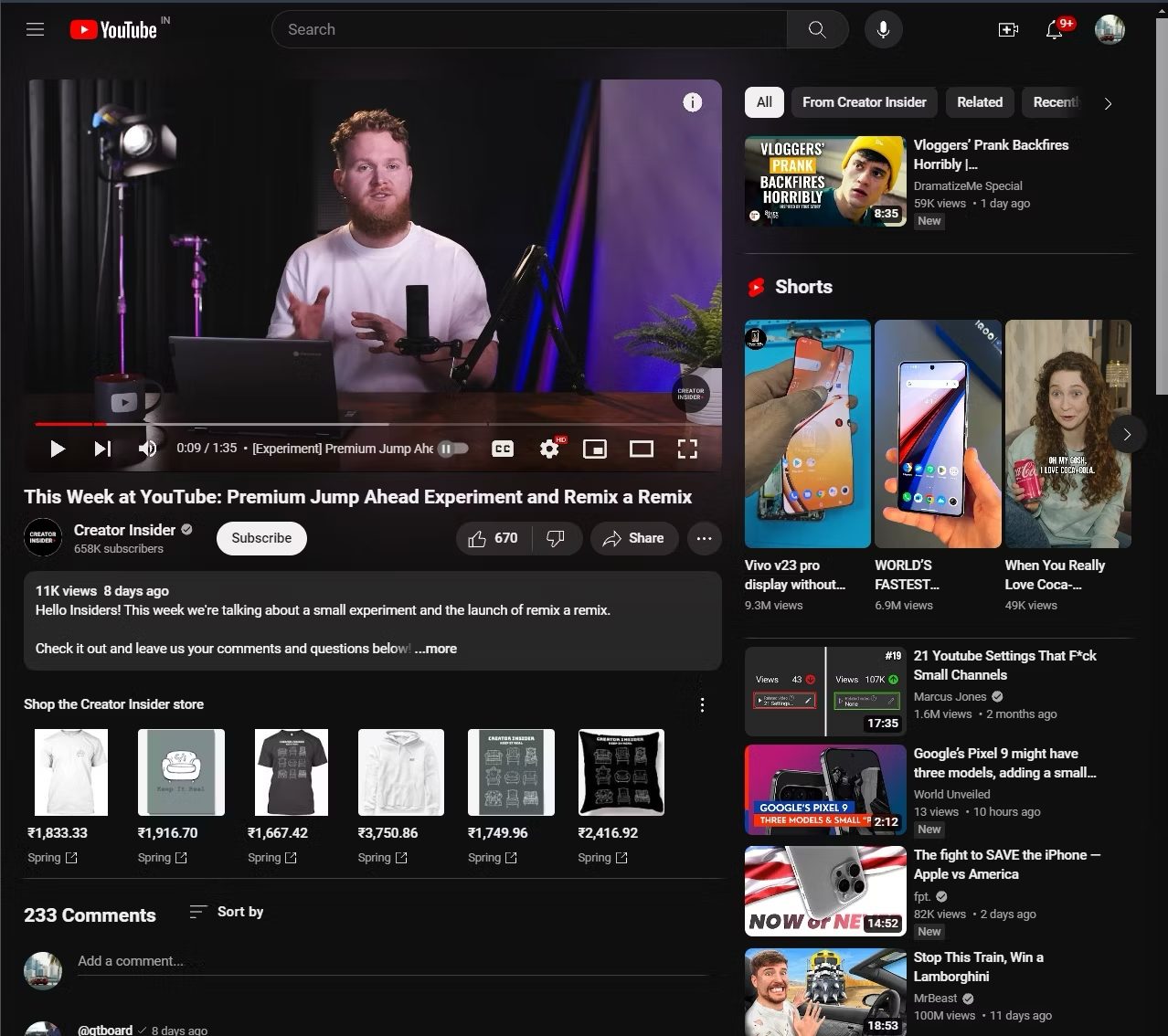Subscribe to Creator Insider
The width and height of the screenshot is (1168, 1036).
tap(261, 538)
